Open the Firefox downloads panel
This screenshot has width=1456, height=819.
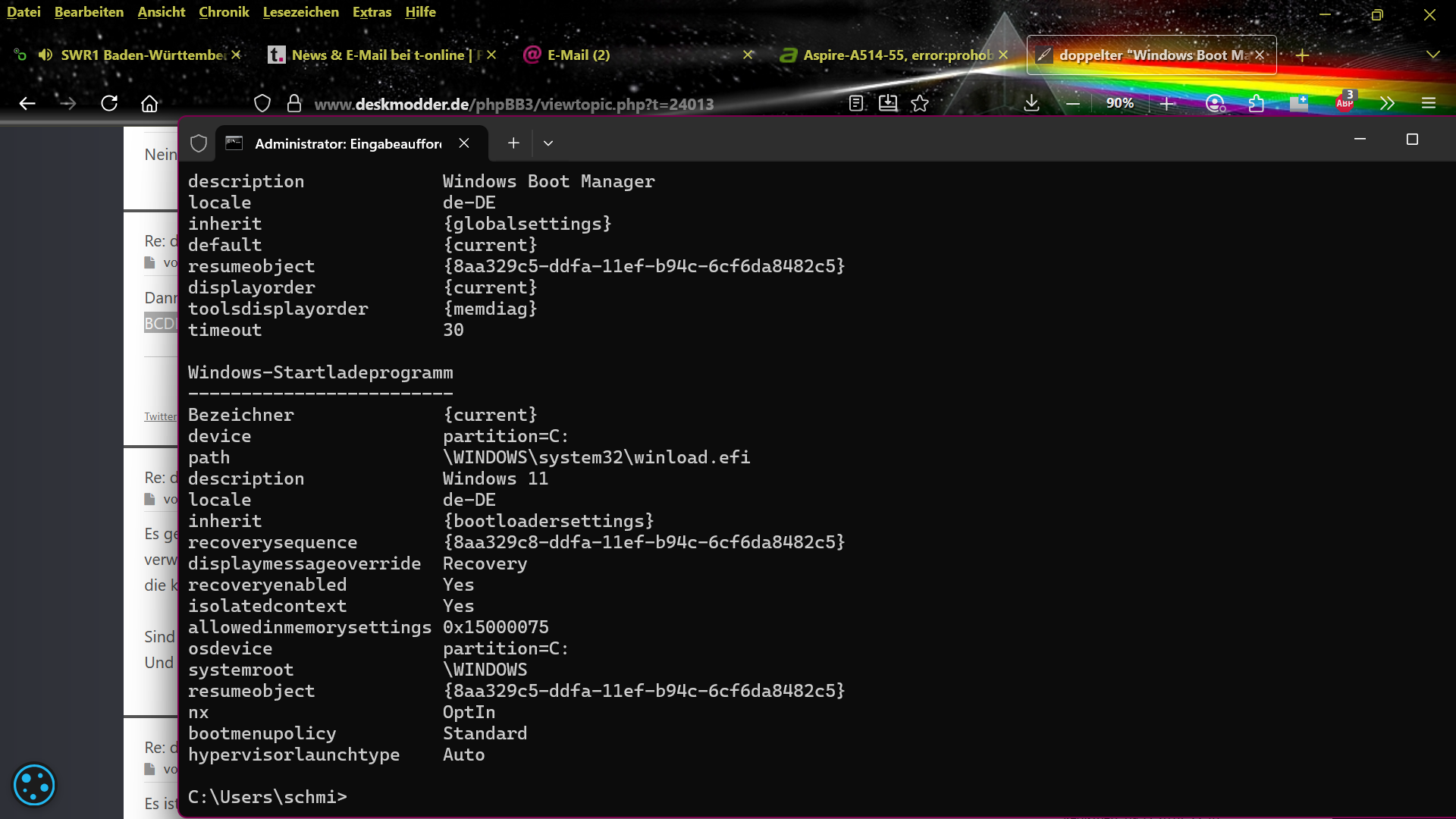tap(1031, 103)
